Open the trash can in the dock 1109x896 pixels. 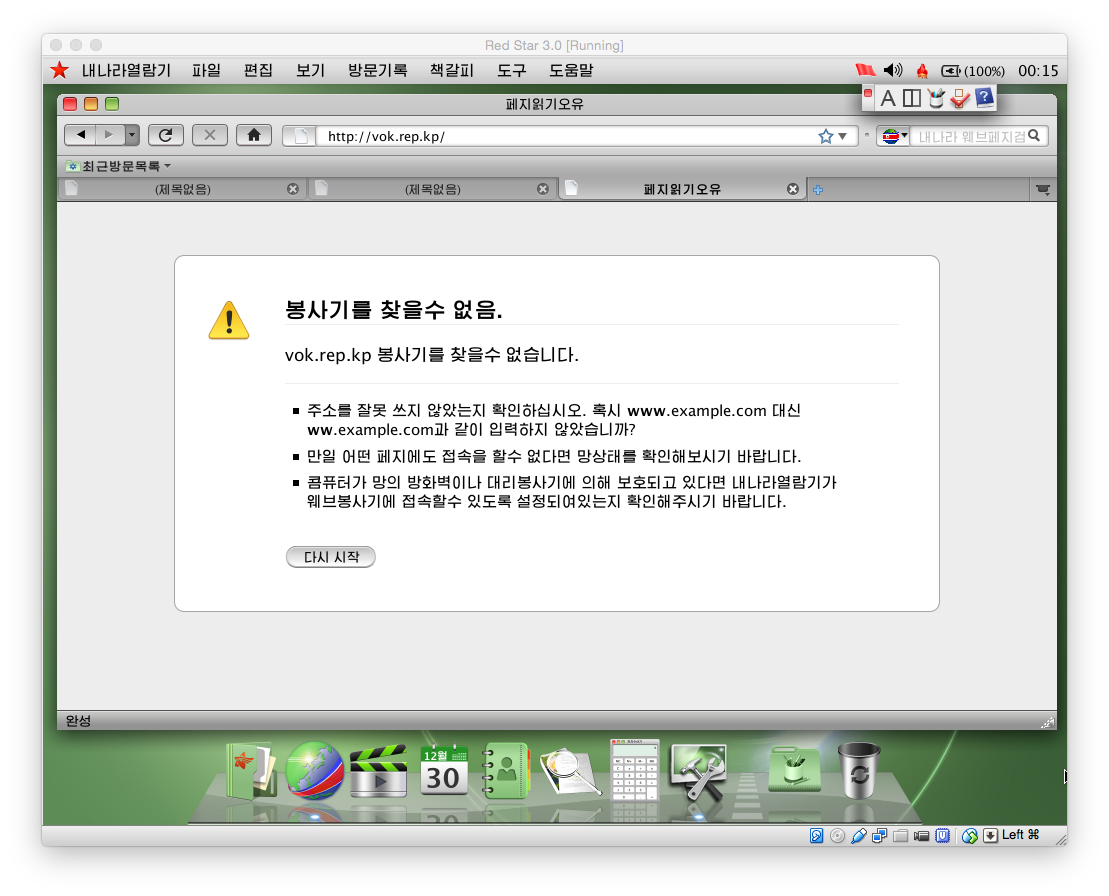tap(859, 770)
